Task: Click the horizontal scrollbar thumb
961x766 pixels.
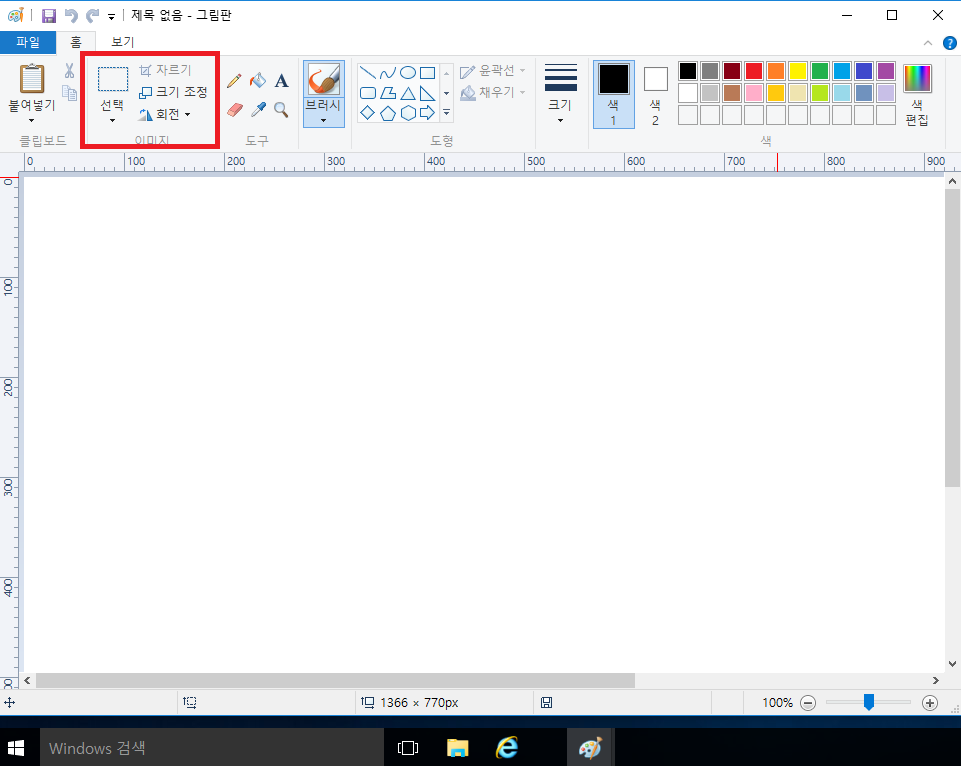Action: point(335,680)
